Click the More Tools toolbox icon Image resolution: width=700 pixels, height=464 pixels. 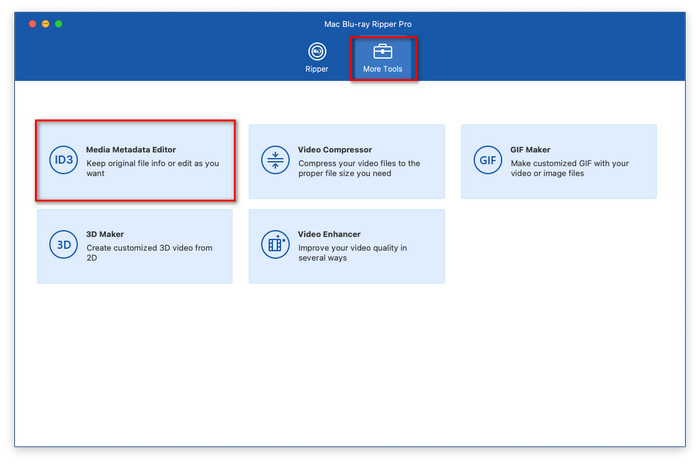click(x=384, y=50)
